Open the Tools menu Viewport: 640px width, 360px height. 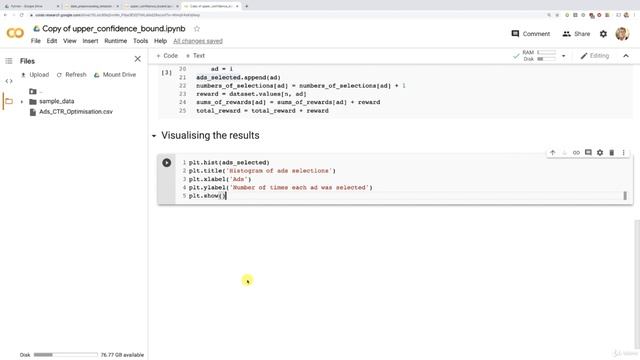pos(140,41)
